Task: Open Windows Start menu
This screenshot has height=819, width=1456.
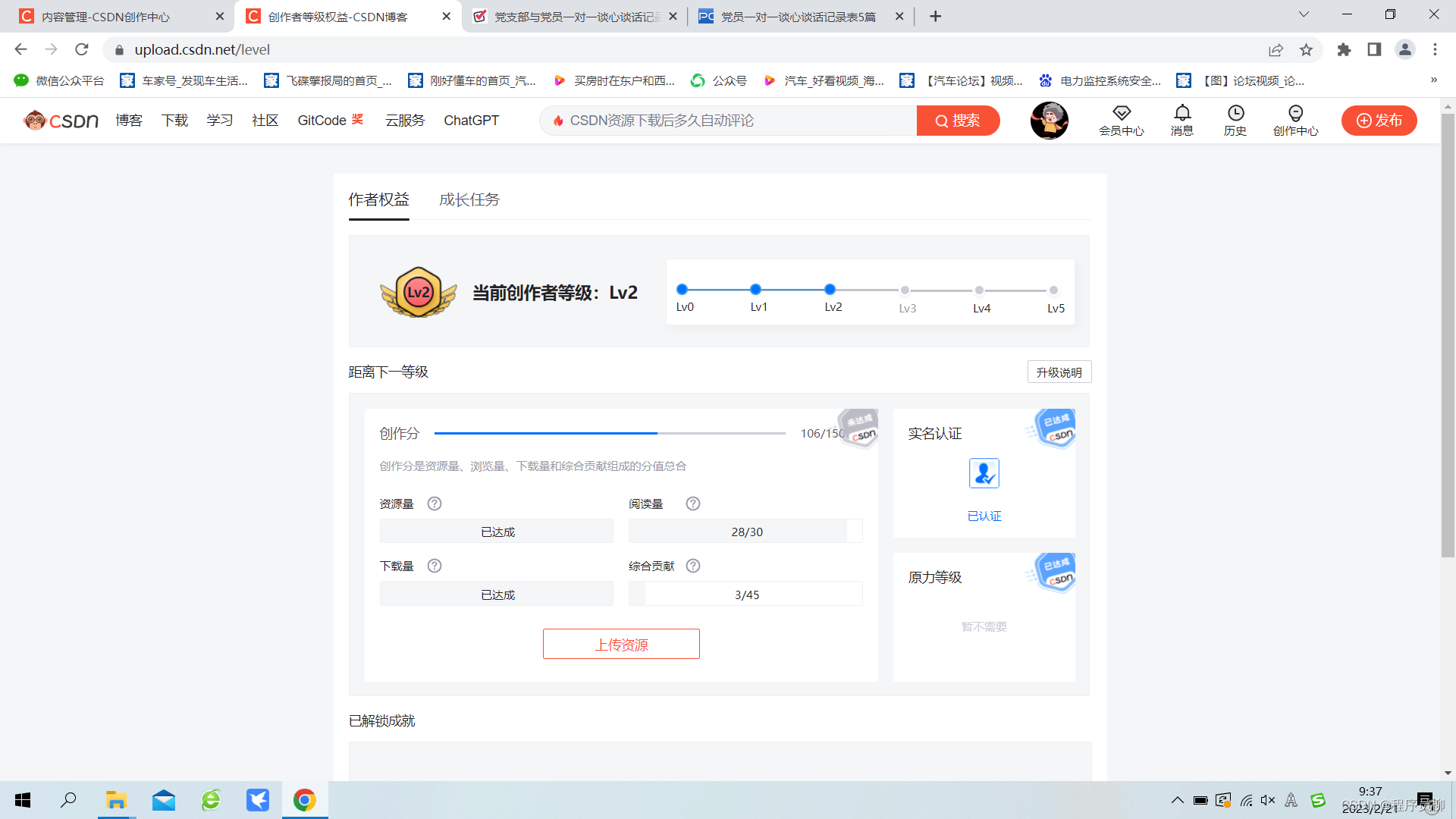Action: (x=23, y=800)
